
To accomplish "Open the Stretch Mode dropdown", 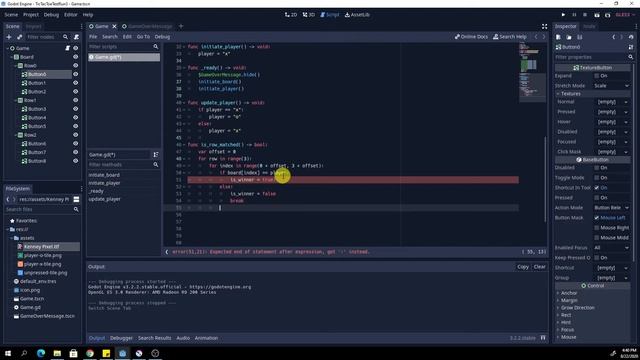I will pos(611,86).
